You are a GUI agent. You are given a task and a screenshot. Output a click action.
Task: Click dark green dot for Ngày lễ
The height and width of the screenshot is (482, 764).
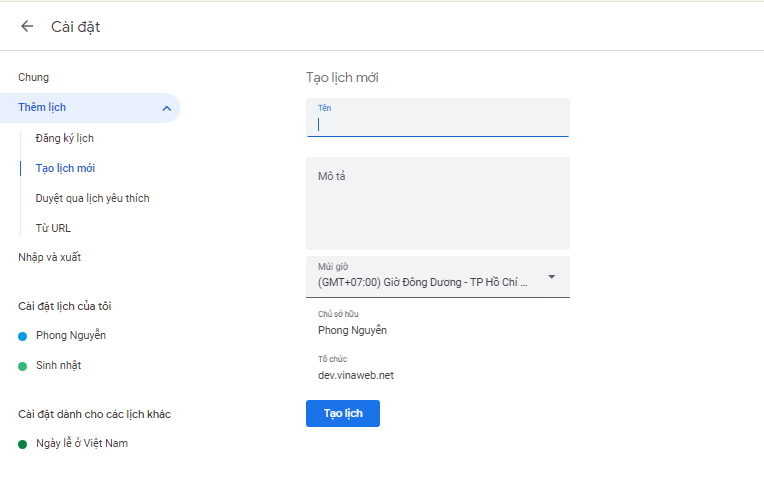click(23, 444)
